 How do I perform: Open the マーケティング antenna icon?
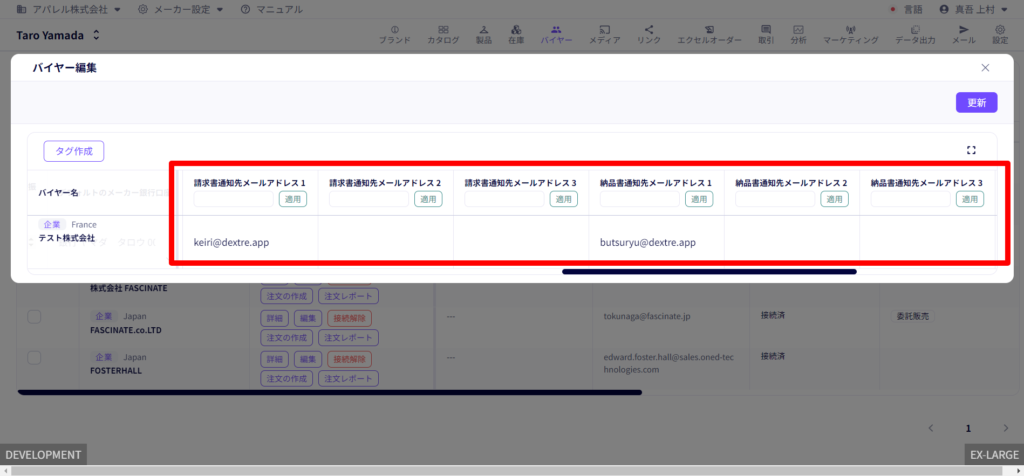tap(850, 29)
